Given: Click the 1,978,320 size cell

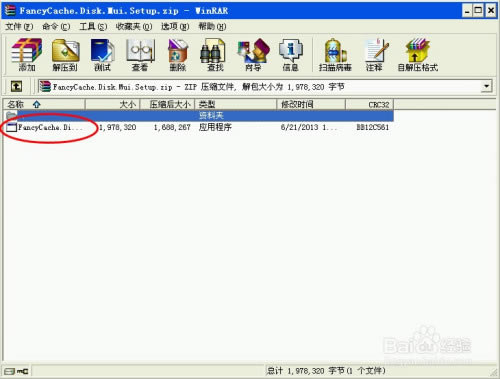Looking at the screenshot, I should (x=118, y=127).
